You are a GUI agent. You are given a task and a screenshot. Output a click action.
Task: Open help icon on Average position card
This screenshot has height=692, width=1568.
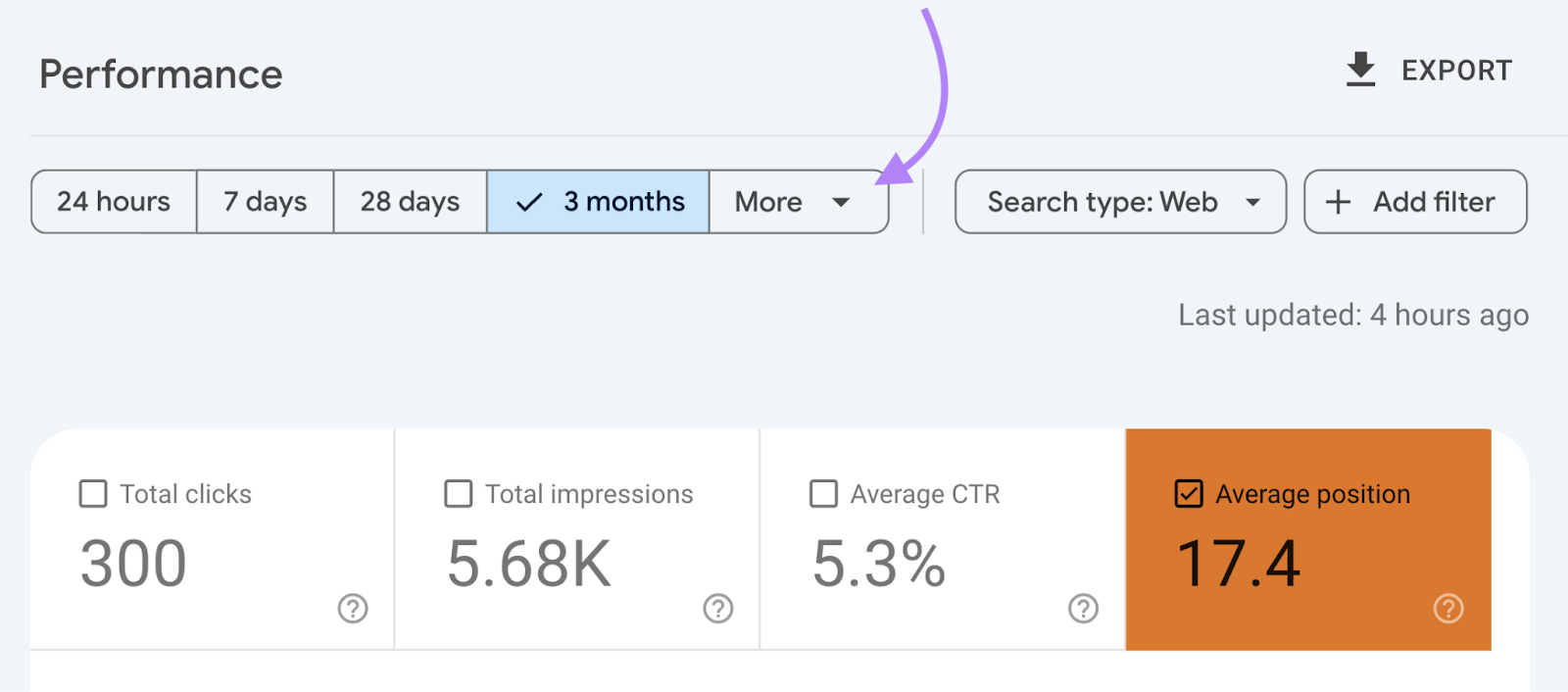(x=1448, y=609)
